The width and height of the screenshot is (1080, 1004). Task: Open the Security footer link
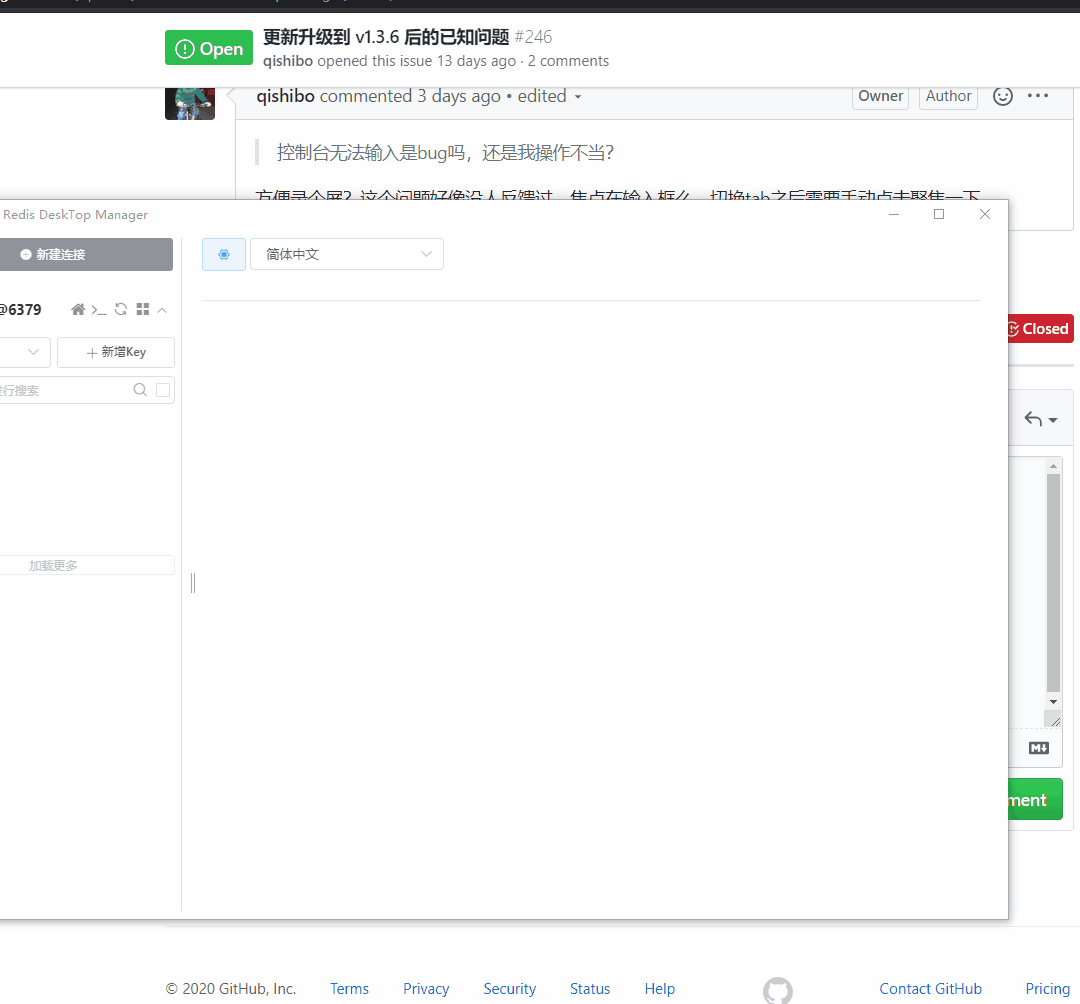[x=509, y=989]
